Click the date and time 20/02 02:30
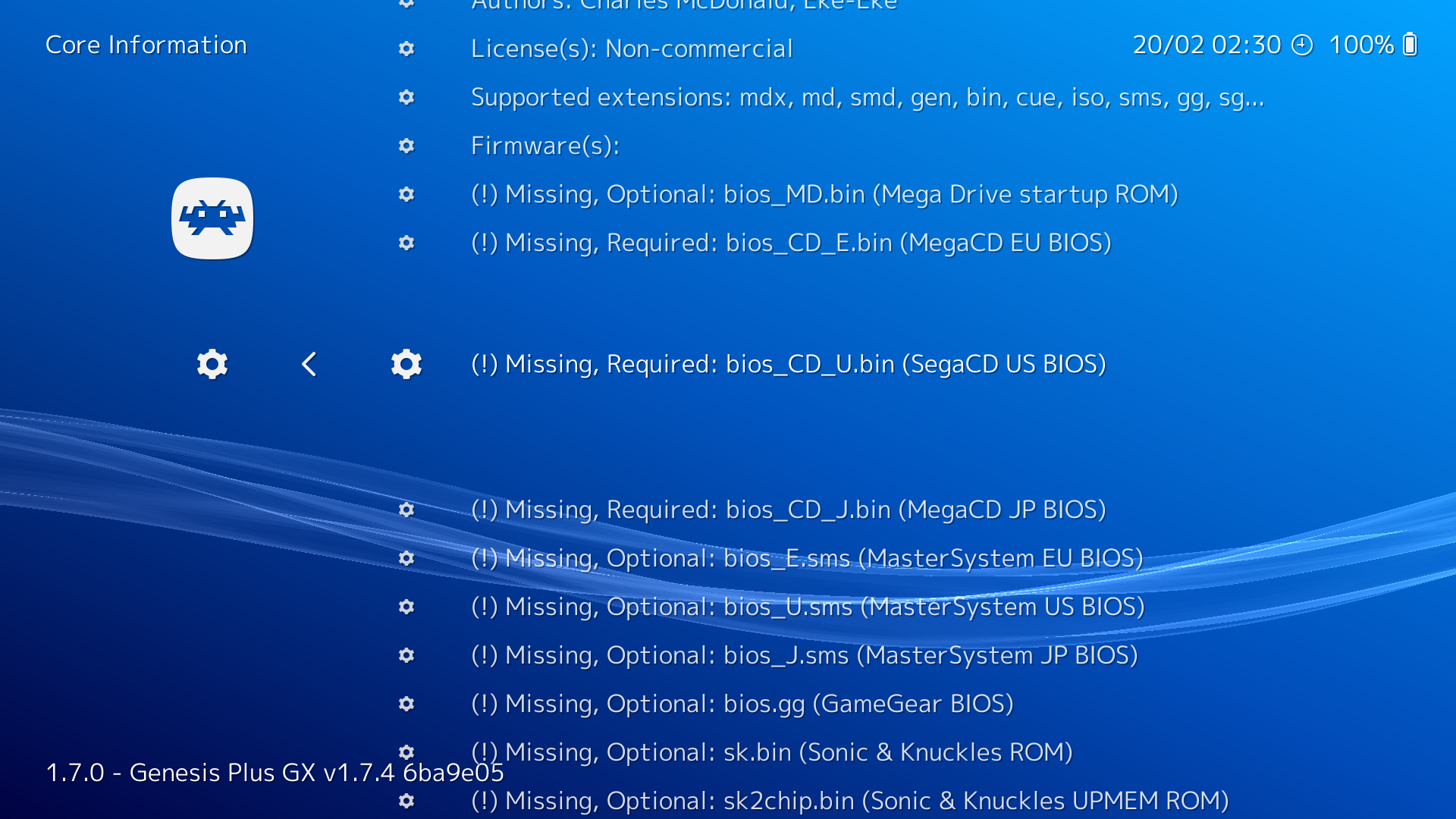 pos(1207,45)
